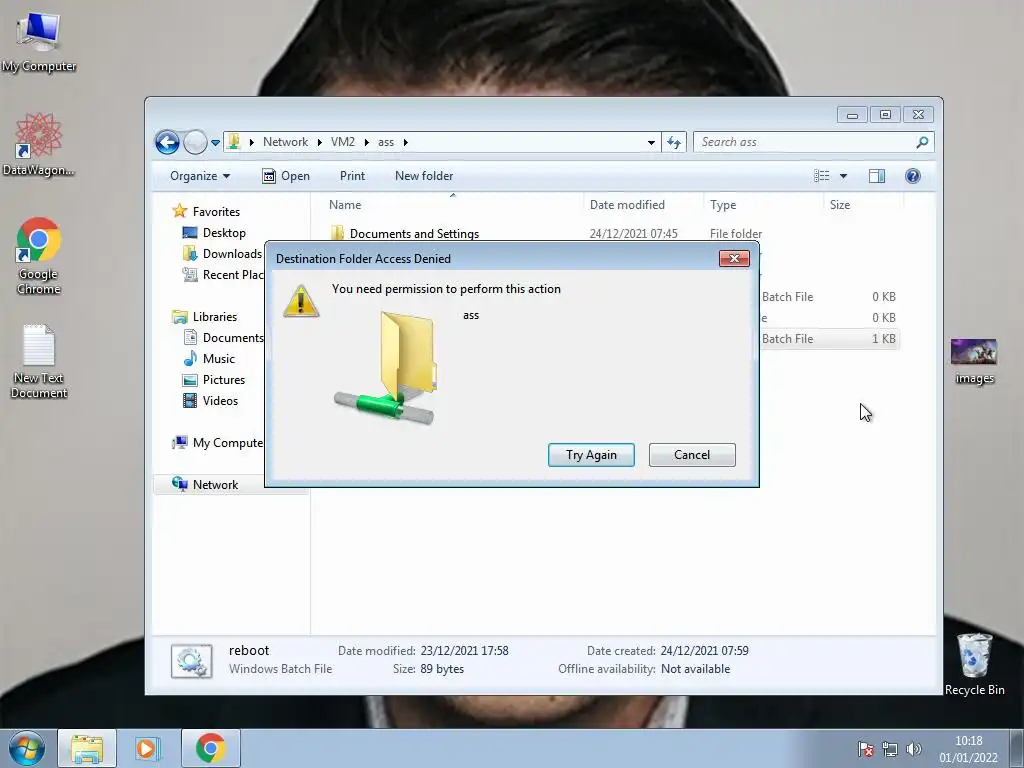The height and width of the screenshot is (768, 1024).
Task: Select My Computer in navigation pane
Action: [x=218, y=443]
